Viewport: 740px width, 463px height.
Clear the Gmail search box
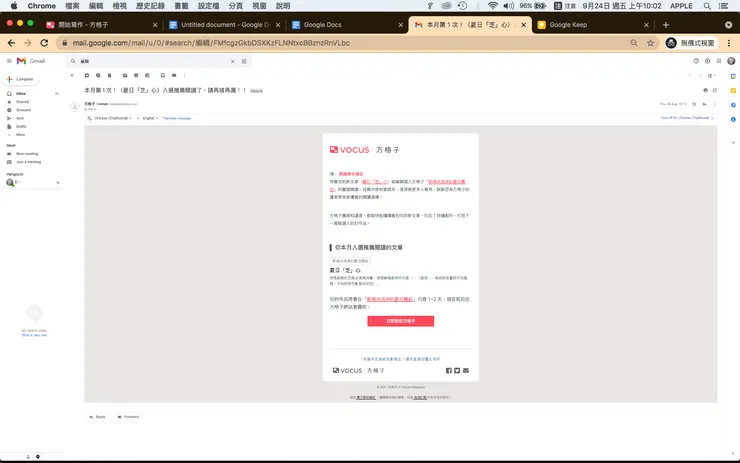click(233, 61)
